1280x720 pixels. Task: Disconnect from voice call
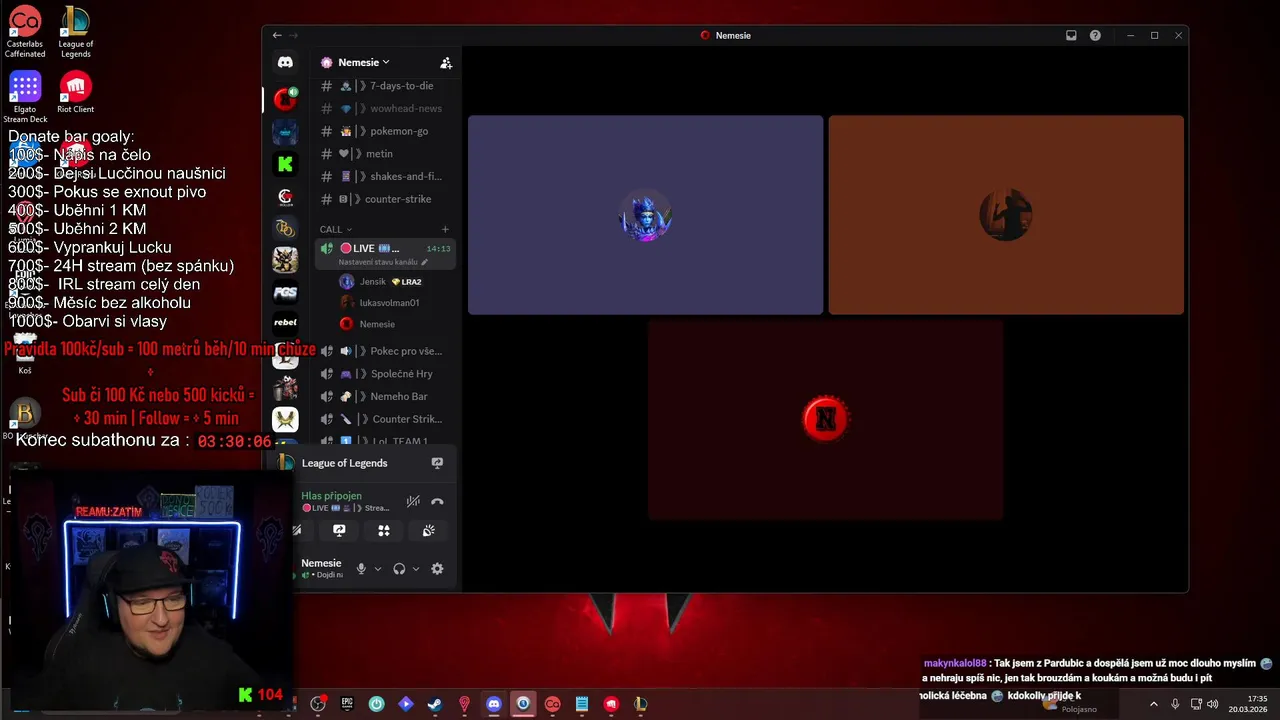[437, 501]
